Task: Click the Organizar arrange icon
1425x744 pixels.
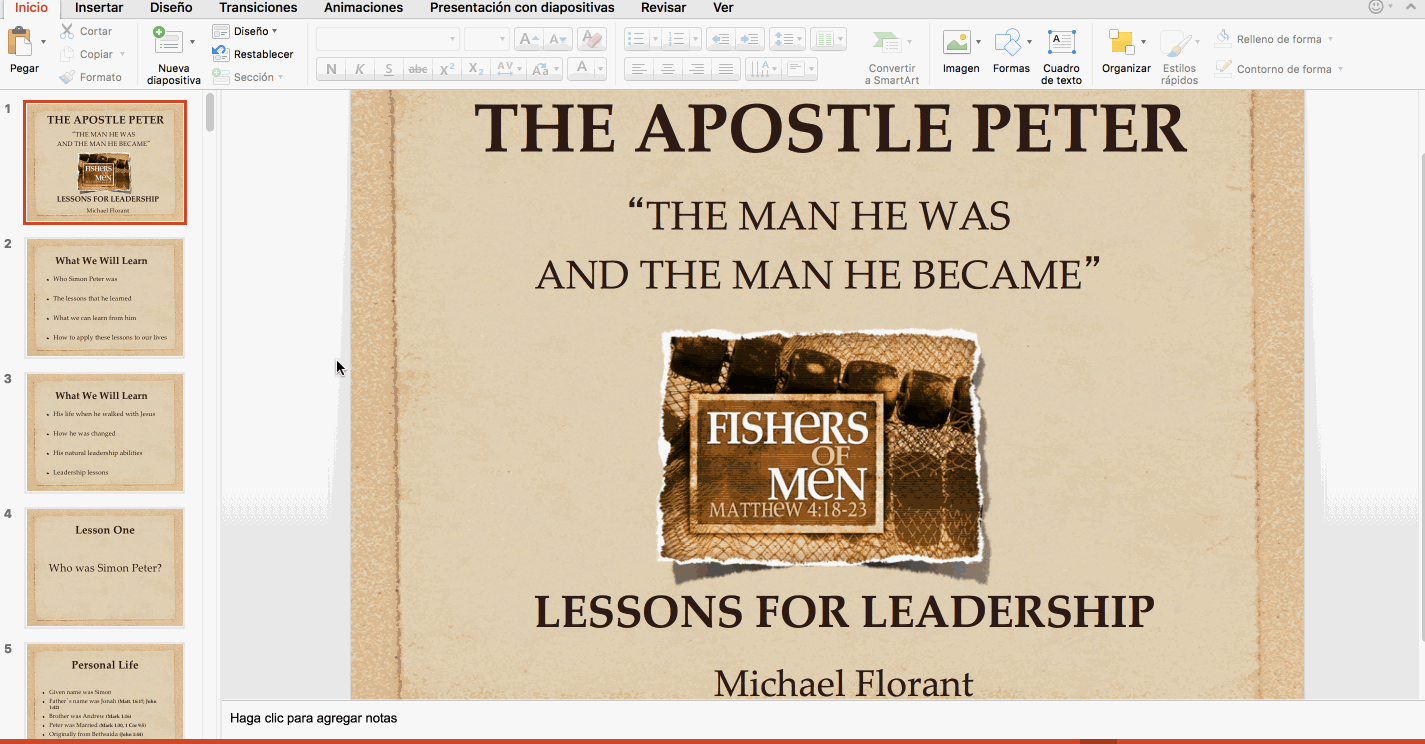Action: [x=1122, y=43]
